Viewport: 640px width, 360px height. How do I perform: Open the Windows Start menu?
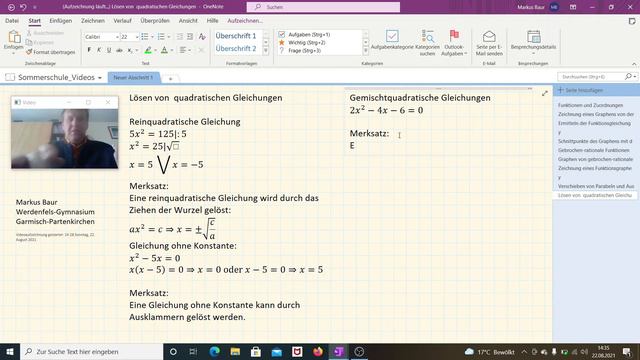10,351
